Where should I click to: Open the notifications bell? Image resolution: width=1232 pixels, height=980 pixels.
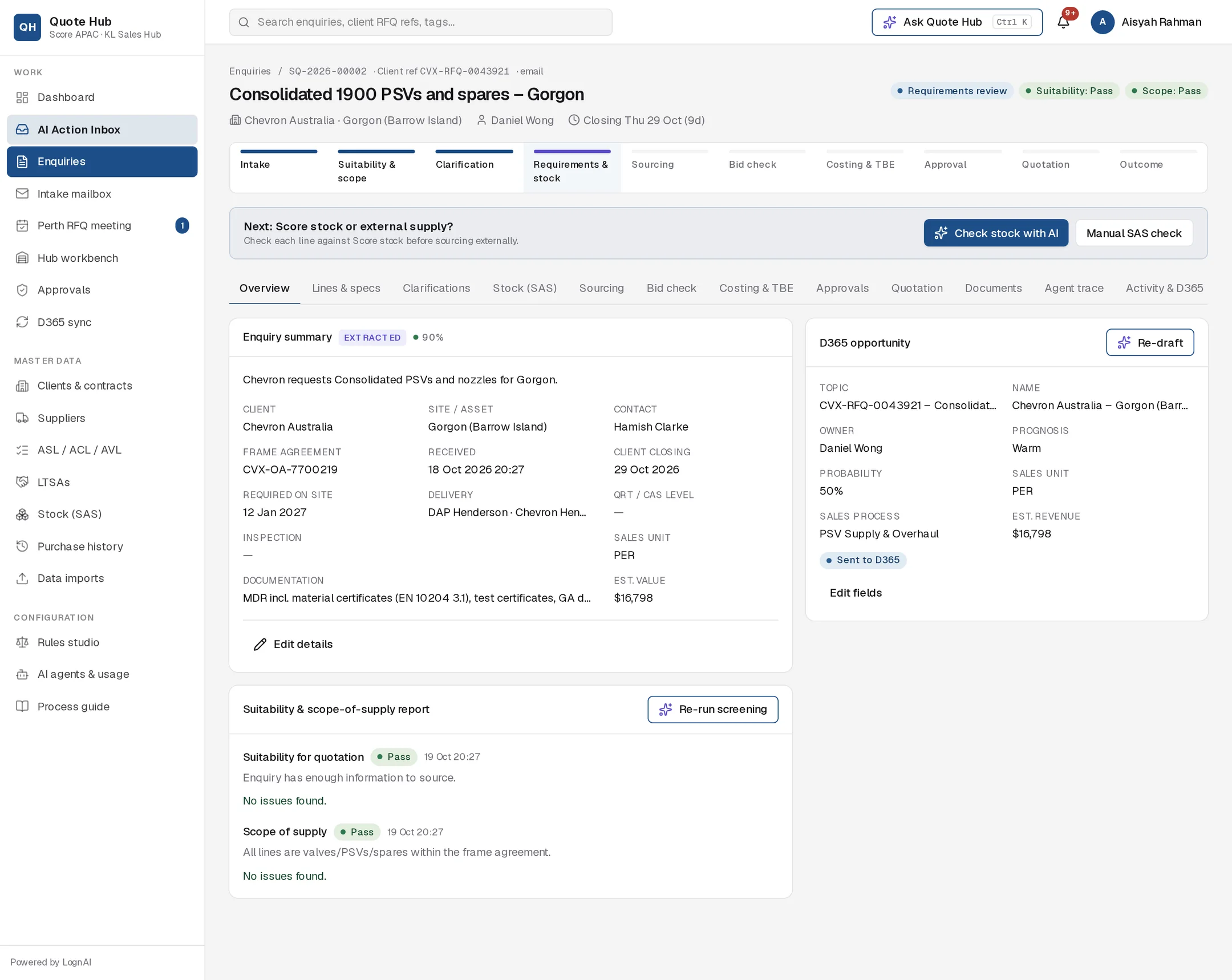pos(1063,22)
